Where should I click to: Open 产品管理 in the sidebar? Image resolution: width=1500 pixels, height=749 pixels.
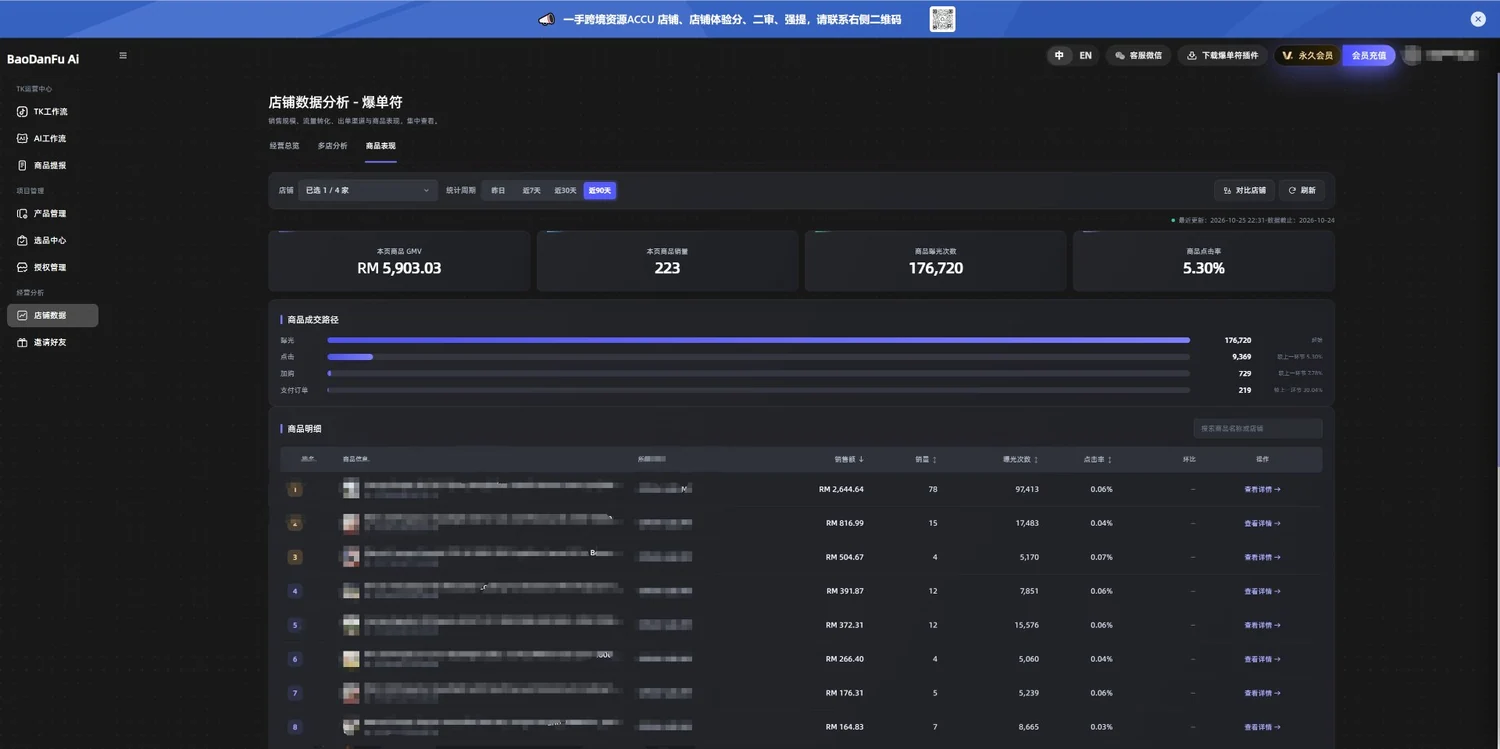point(52,213)
